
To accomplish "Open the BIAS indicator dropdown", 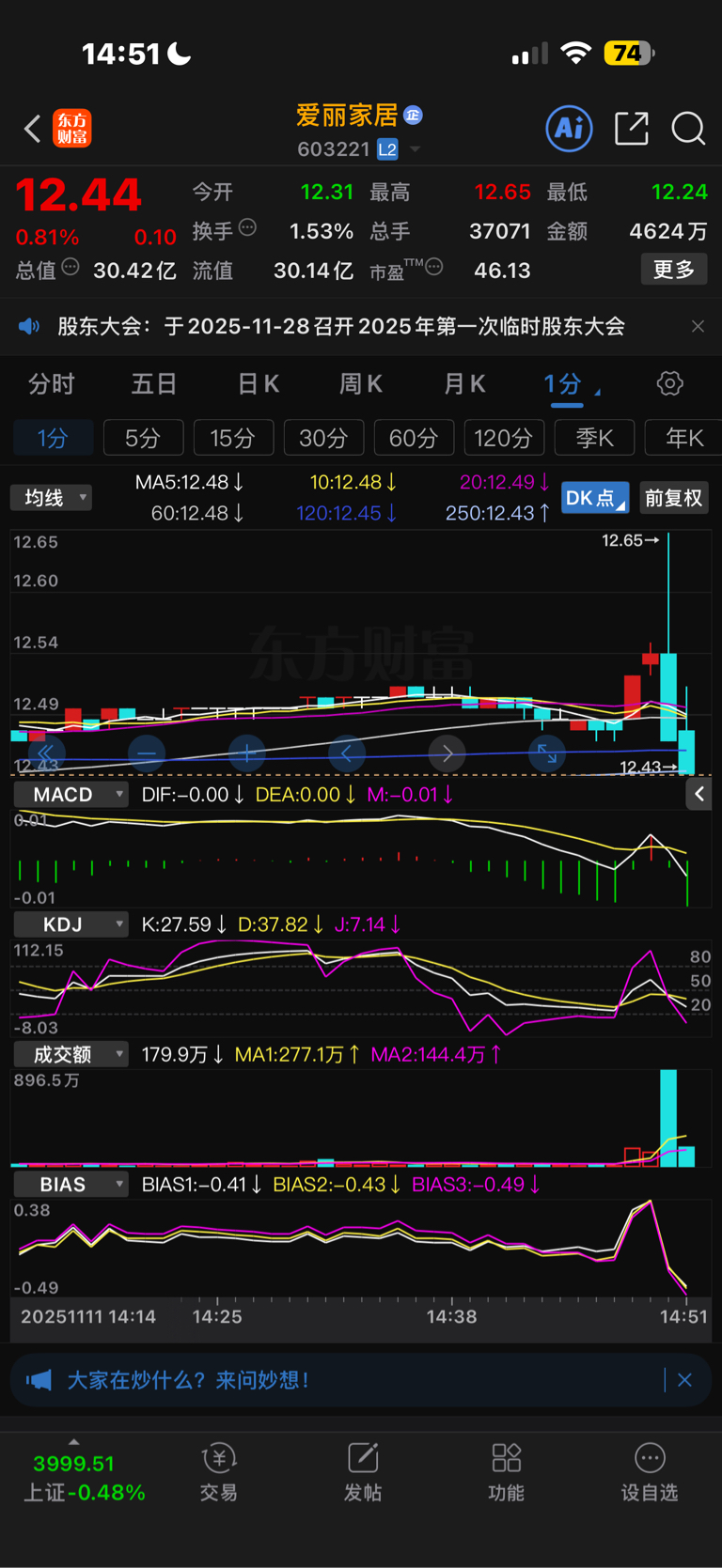I will (71, 1184).
